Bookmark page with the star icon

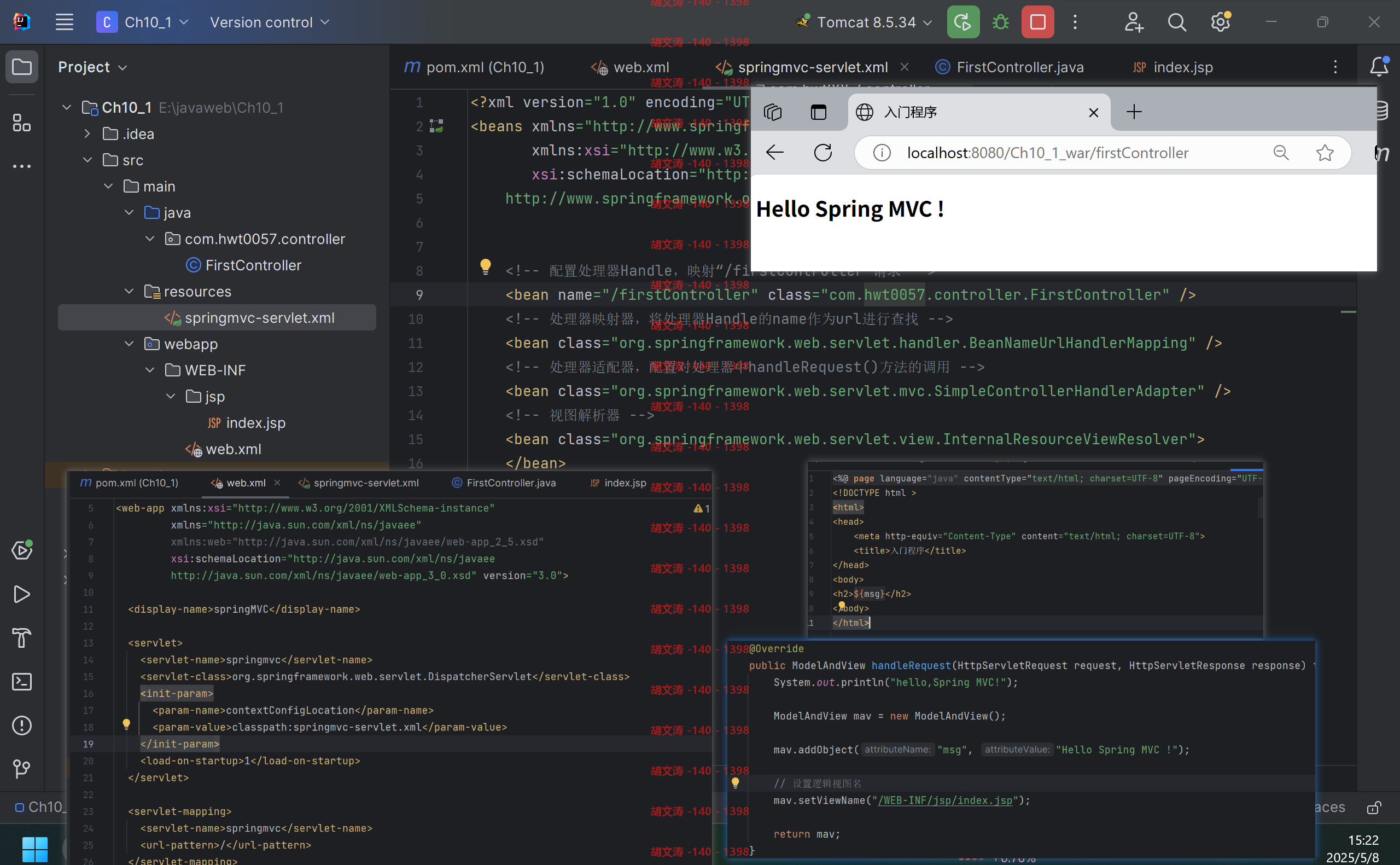tap(1325, 153)
